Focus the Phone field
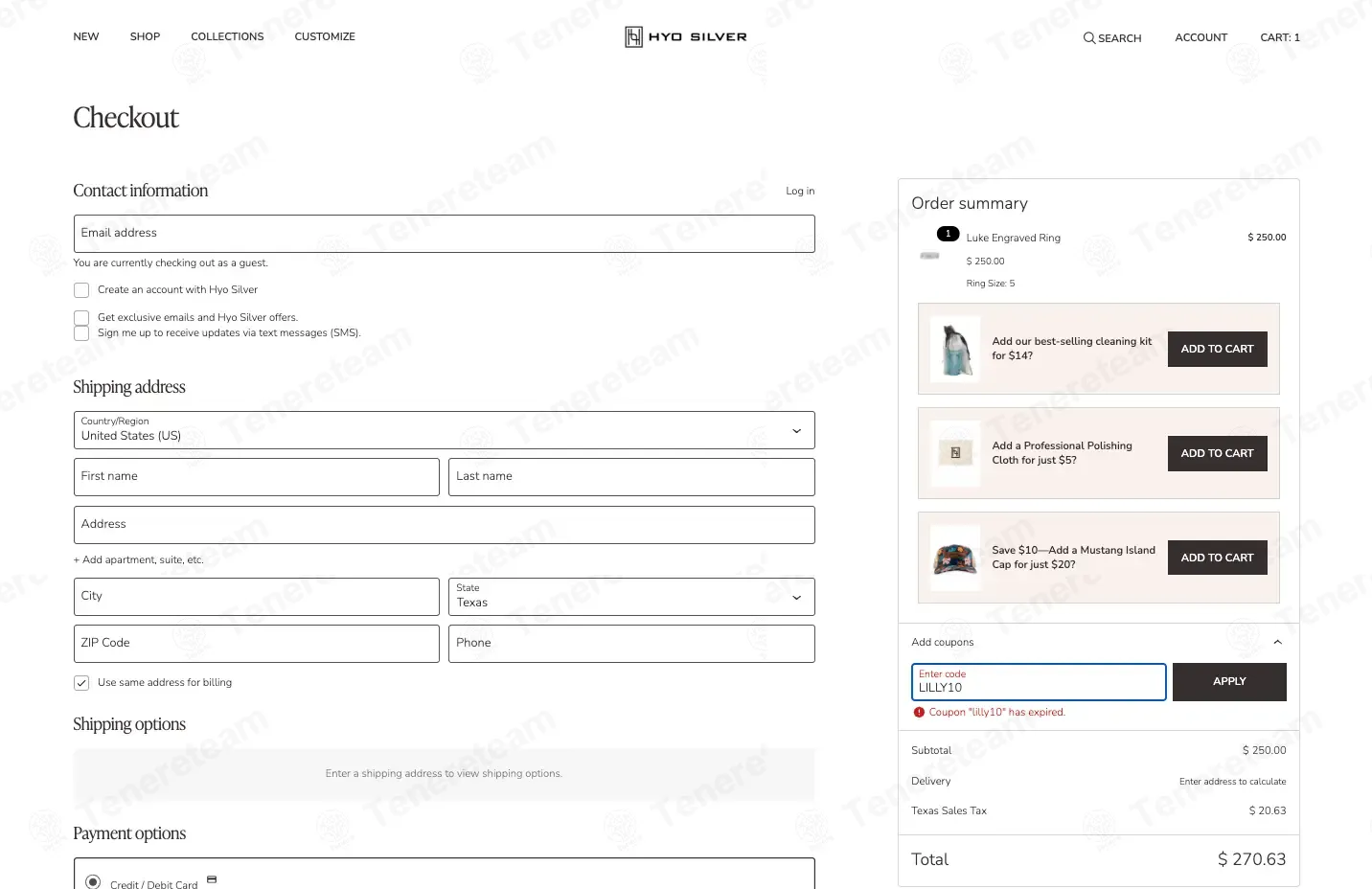The image size is (1372, 889). pyautogui.click(x=631, y=644)
